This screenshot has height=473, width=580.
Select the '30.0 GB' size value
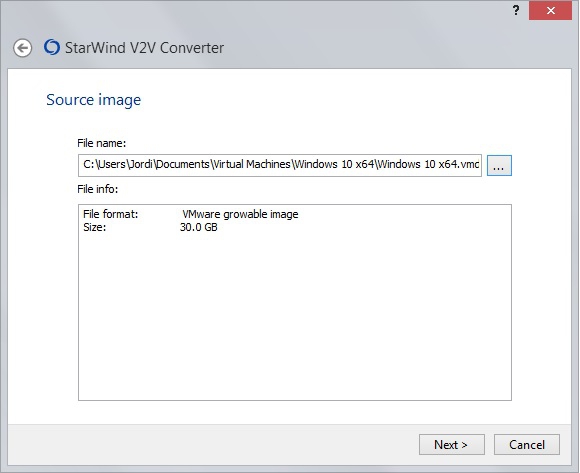coord(199,227)
